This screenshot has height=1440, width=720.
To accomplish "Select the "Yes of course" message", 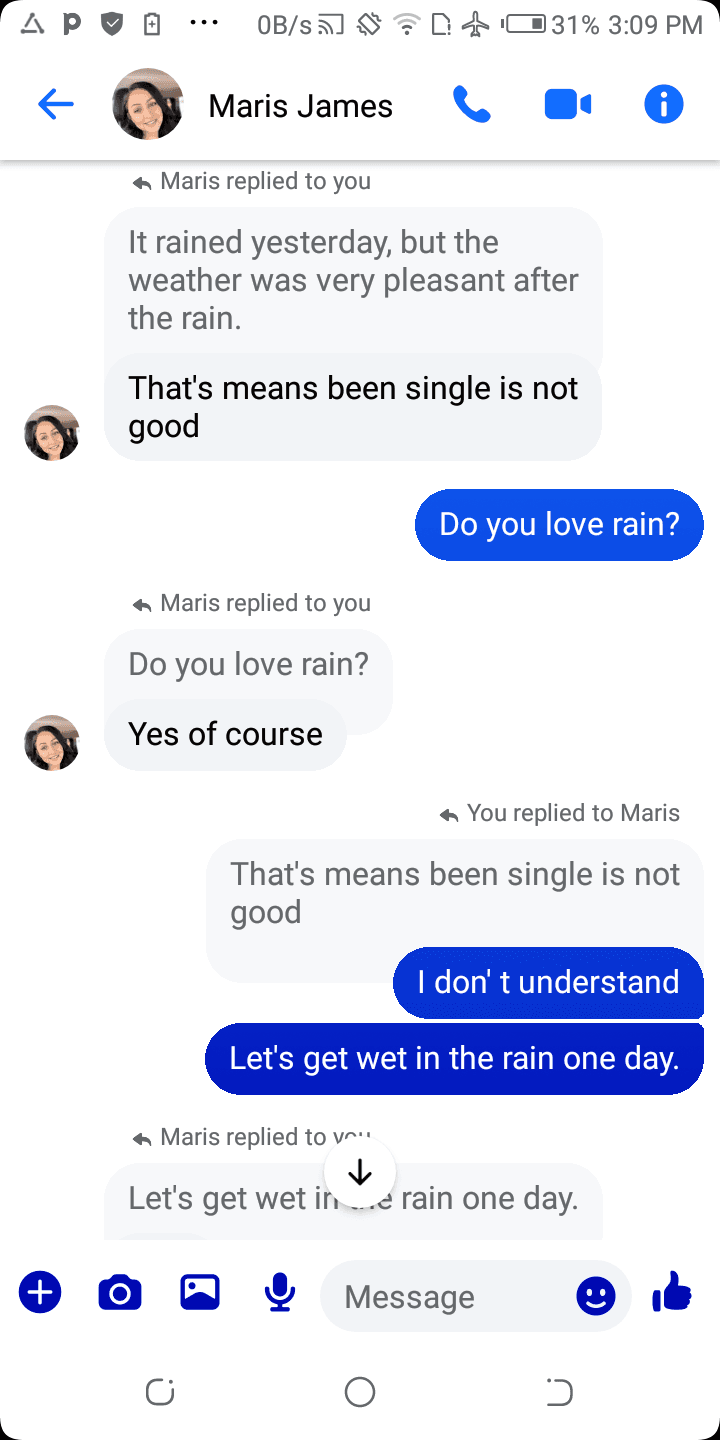I will (x=226, y=734).
